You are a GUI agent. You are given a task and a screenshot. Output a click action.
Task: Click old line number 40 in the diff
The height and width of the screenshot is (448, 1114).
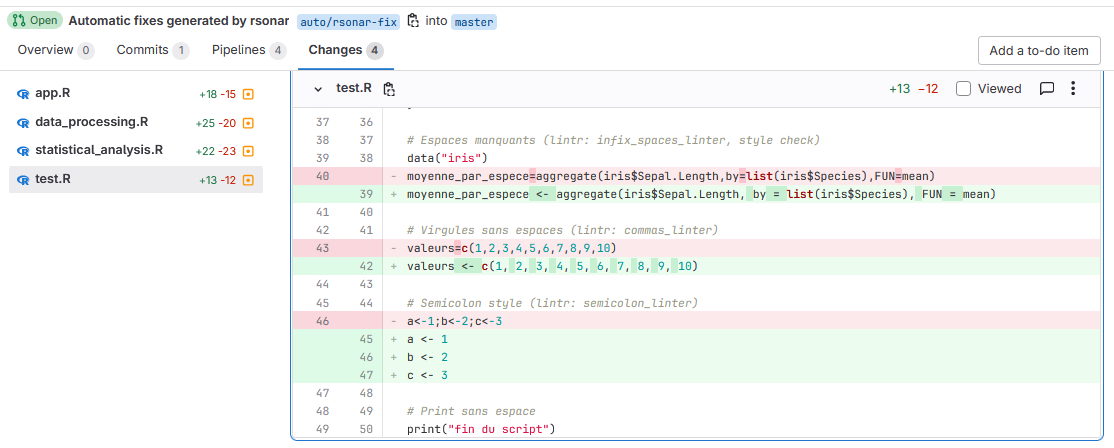point(323,176)
